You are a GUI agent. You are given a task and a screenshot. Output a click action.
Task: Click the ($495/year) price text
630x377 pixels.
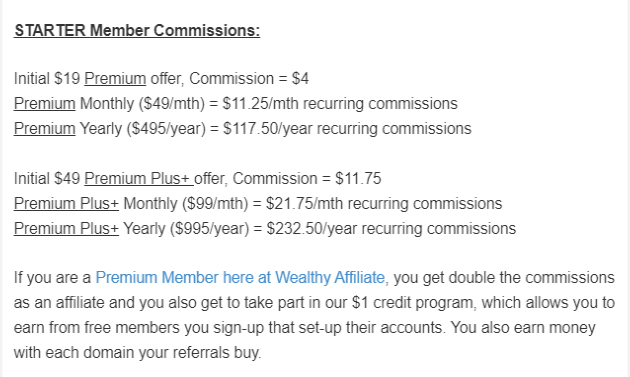pos(166,129)
